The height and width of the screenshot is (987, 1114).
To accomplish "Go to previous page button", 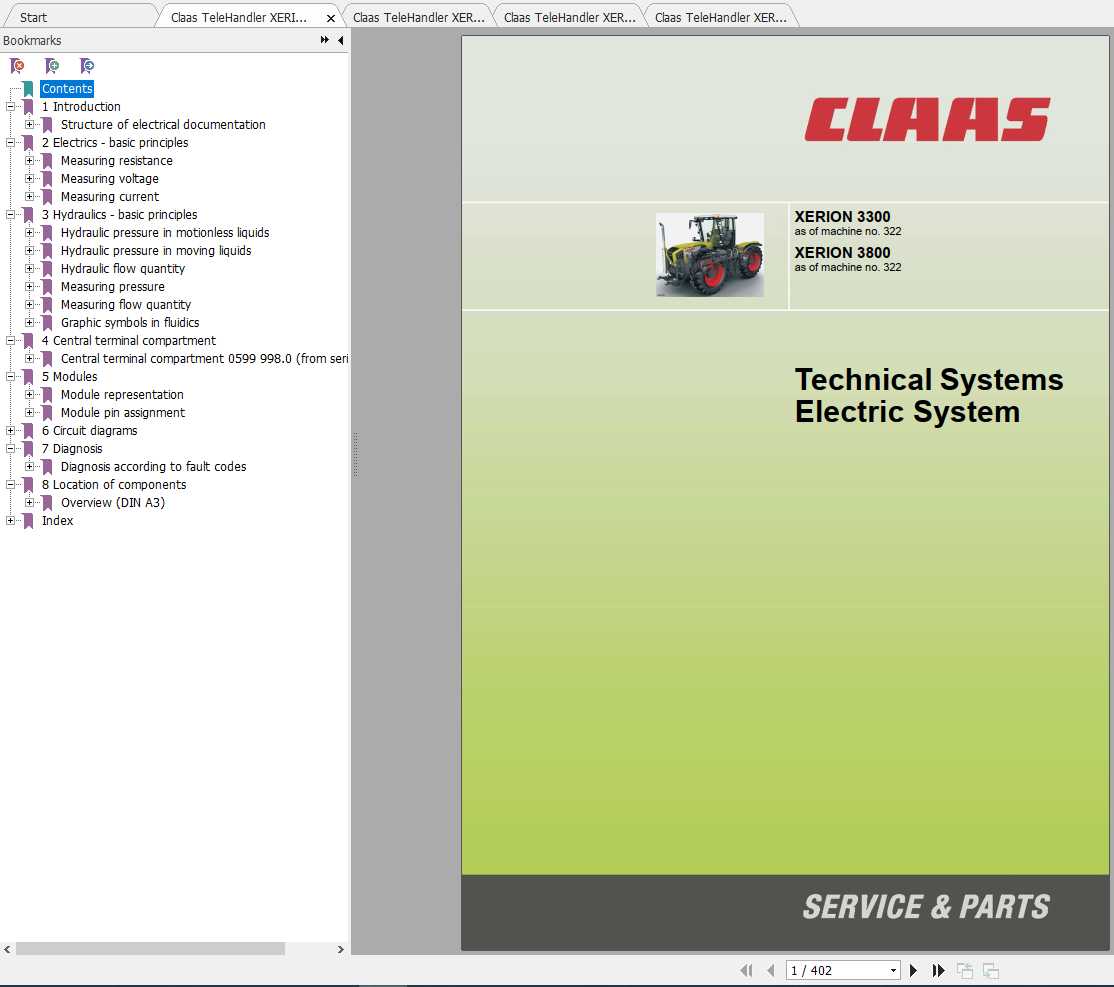I will coord(771,970).
